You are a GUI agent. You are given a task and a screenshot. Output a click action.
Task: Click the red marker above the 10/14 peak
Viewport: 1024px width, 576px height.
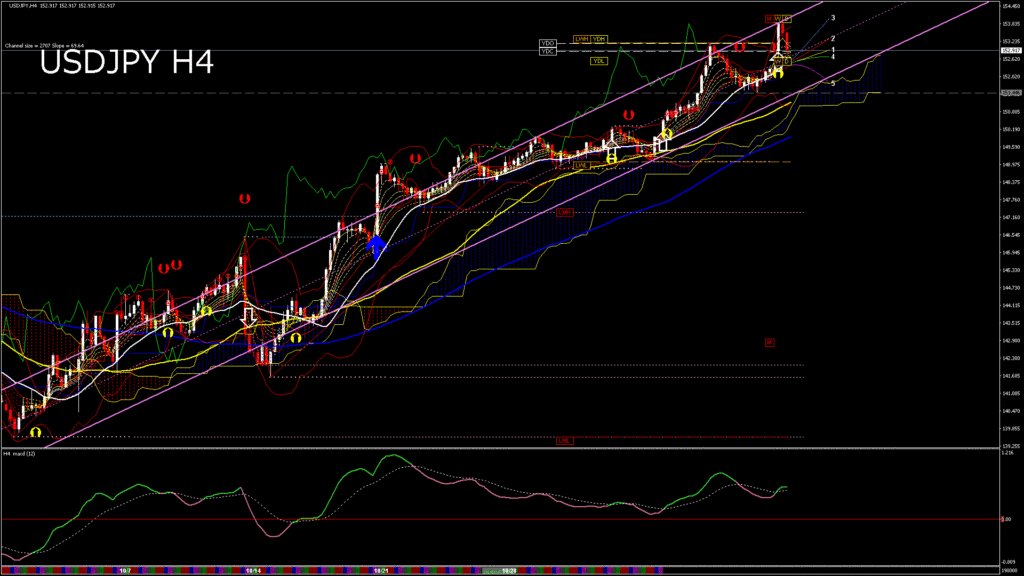(x=245, y=199)
